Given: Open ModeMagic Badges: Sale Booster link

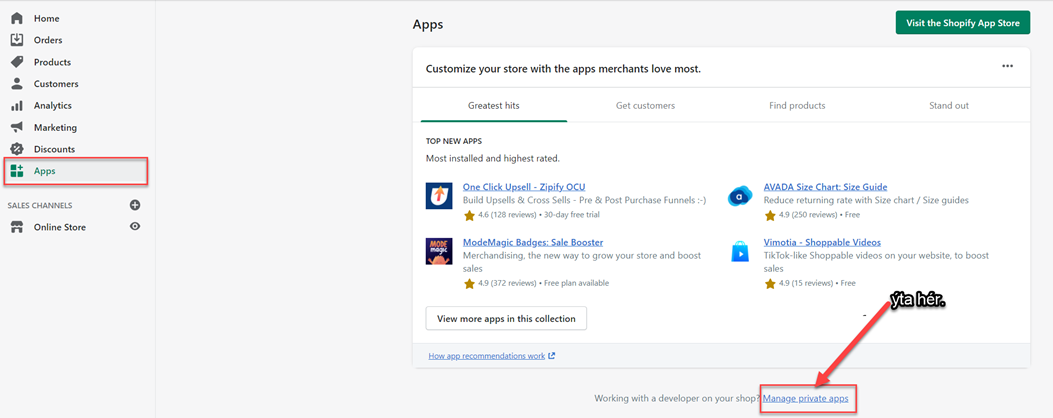Looking at the screenshot, I should click(x=532, y=243).
